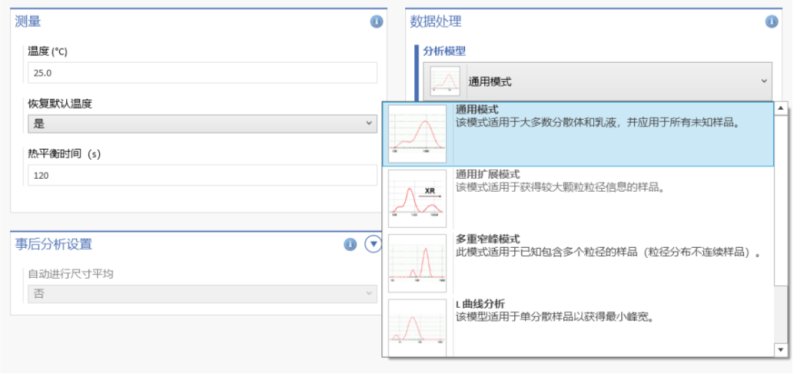Click the 事后分析设置 panel title

pyautogui.click(x=54, y=244)
